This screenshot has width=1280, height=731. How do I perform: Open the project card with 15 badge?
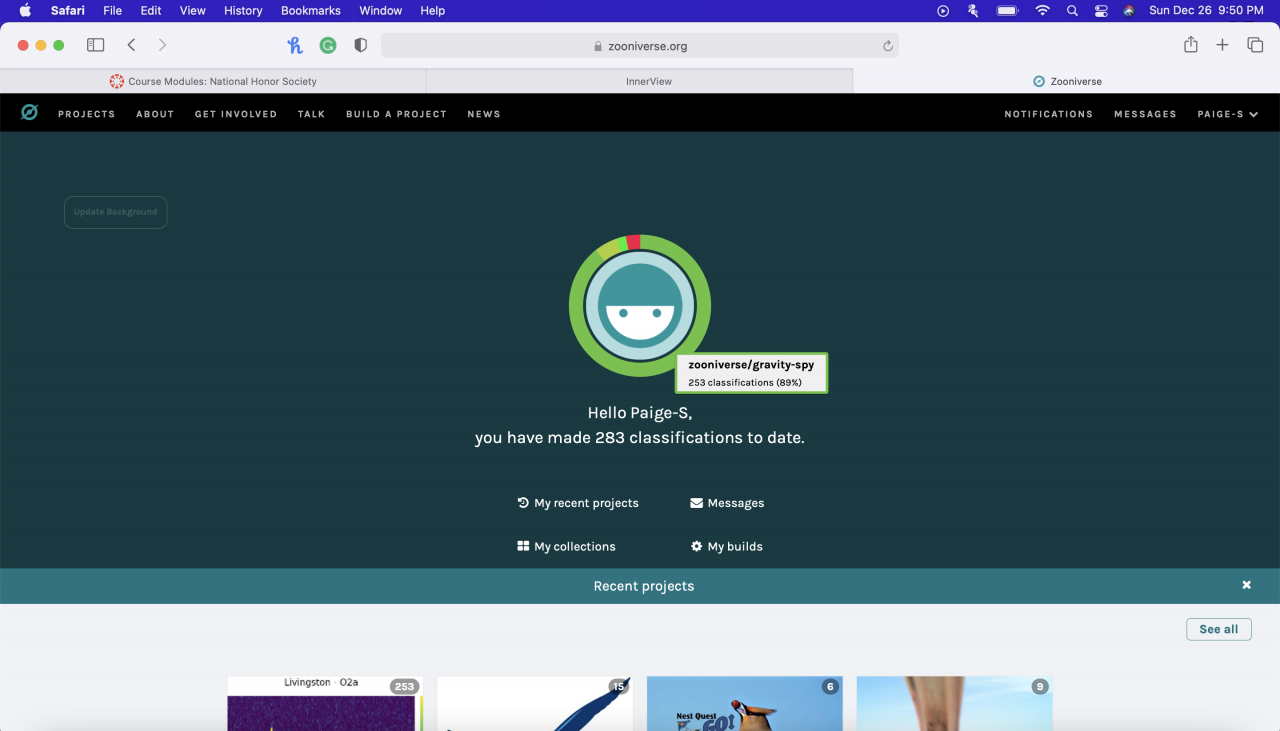pos(535,703)
